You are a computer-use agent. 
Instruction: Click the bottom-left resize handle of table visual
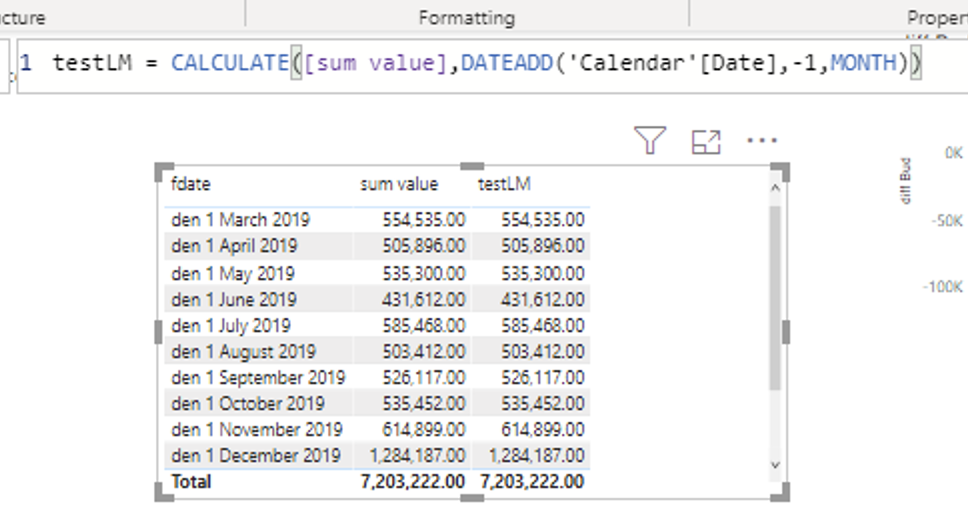(164, 492)
